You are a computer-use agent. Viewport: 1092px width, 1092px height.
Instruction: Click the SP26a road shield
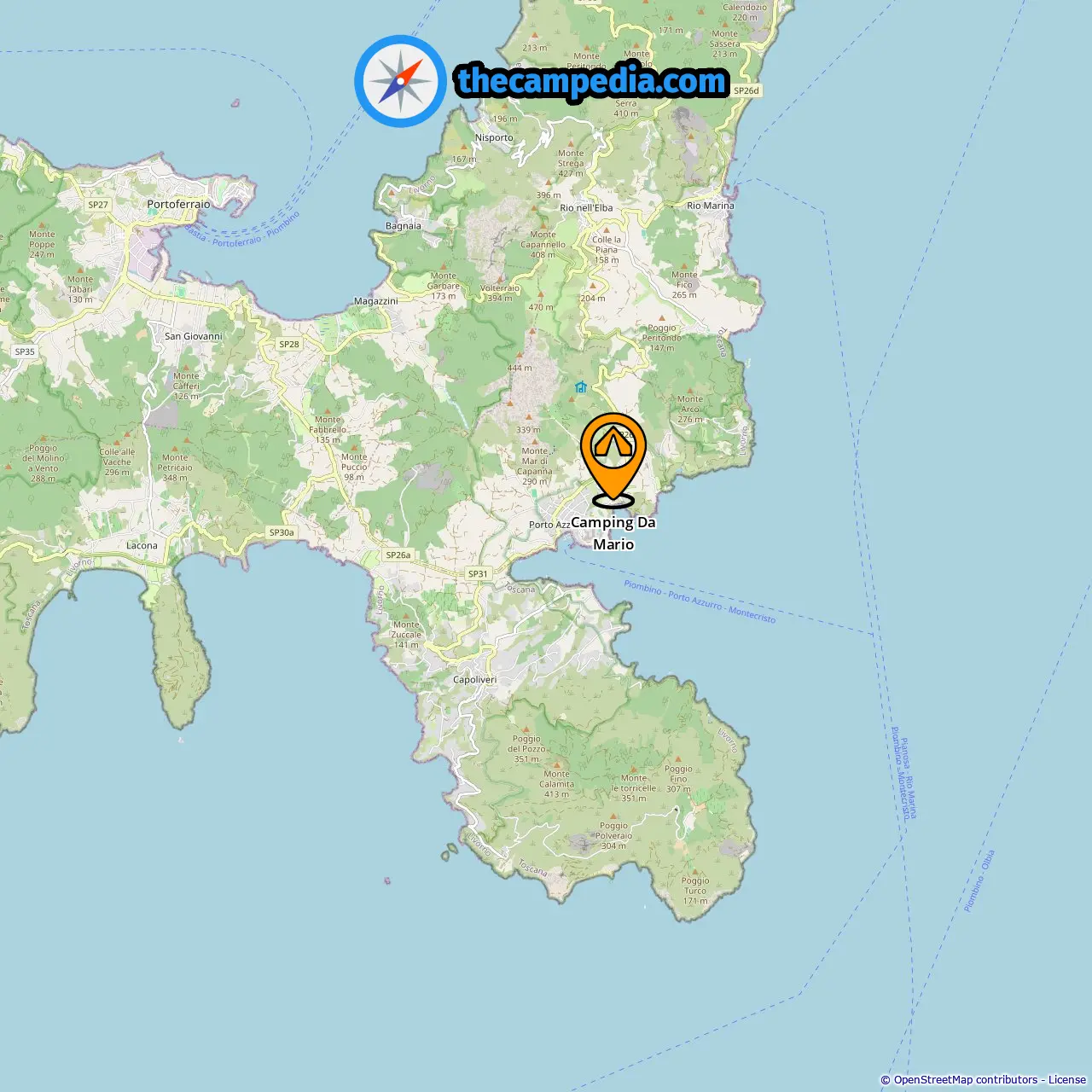[x=398, y=555]
